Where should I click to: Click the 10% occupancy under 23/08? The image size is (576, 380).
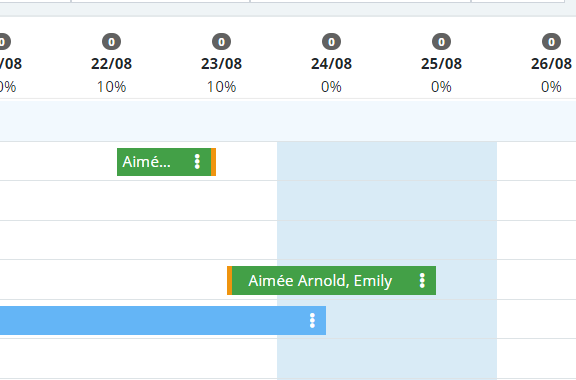(222, 87)
